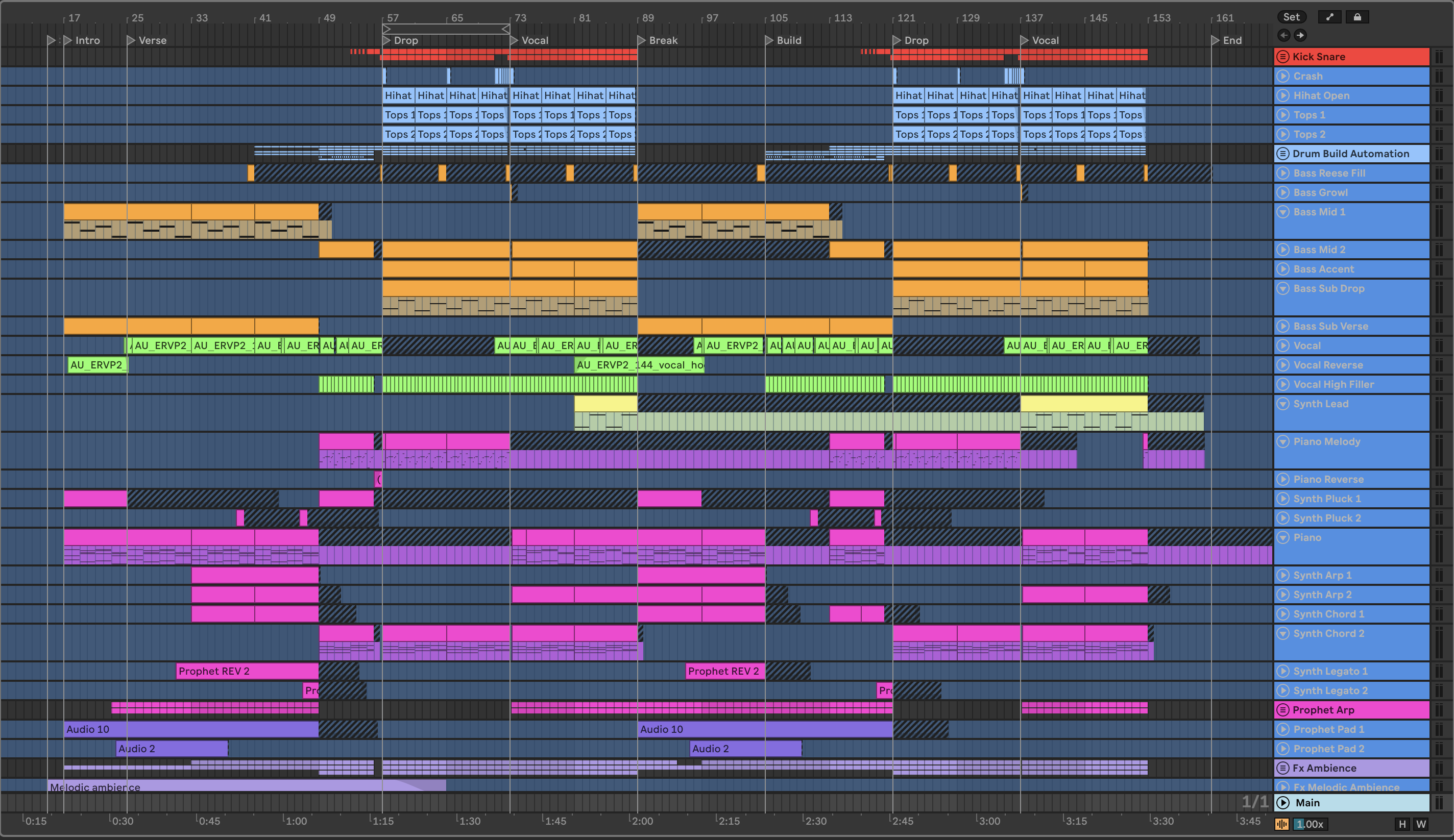This screenshot has height=840, width=1454.
Task: Jump to next locator arrow
Action: tap(1300, 35)
